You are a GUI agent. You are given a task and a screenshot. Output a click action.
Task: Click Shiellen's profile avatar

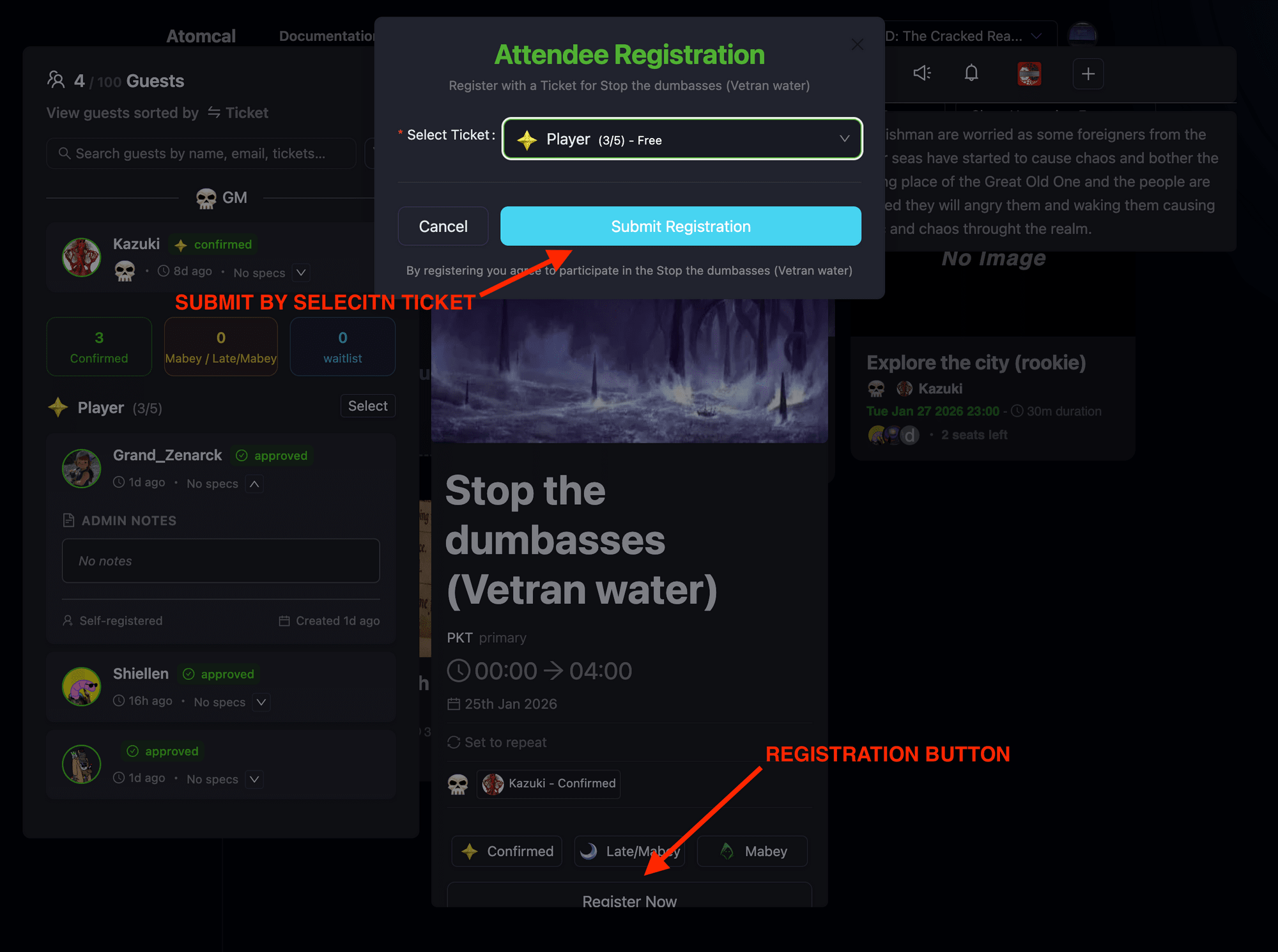coord(82,687)
